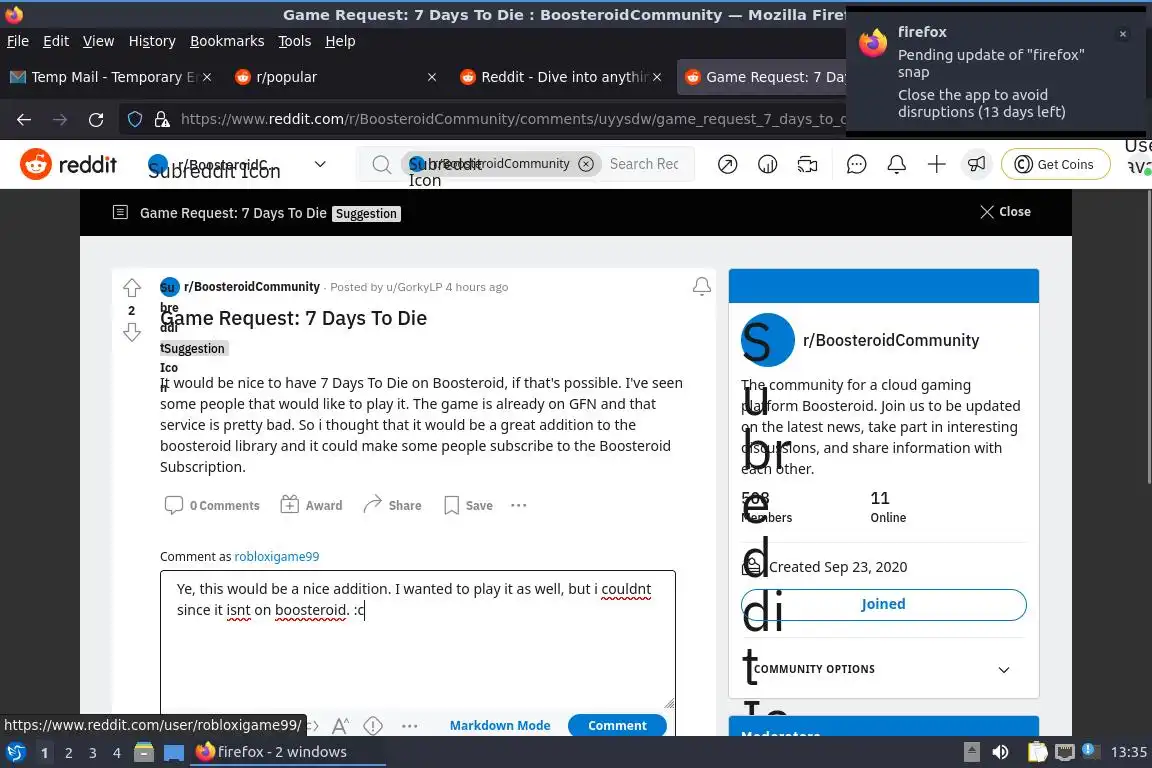The width and height of the screenshot is (1152, 768).
Task: Close the Temp Mail tab
Action: 207,77
